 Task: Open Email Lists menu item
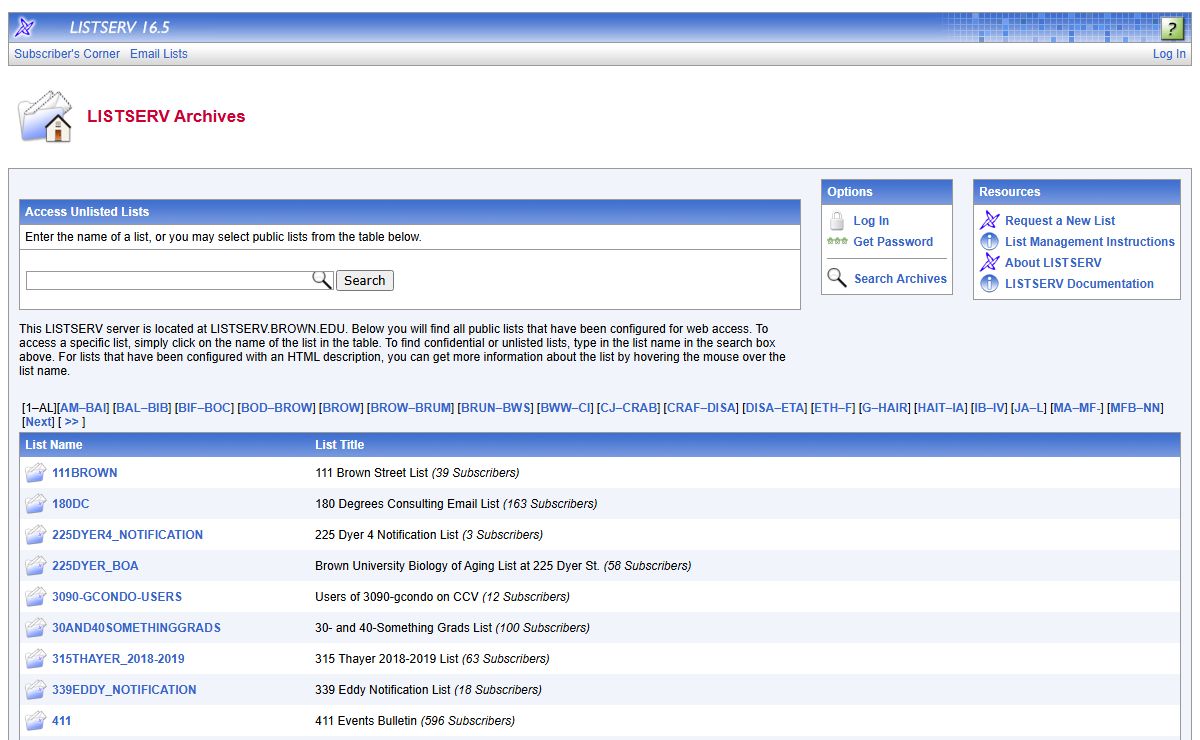coord(159,54)
